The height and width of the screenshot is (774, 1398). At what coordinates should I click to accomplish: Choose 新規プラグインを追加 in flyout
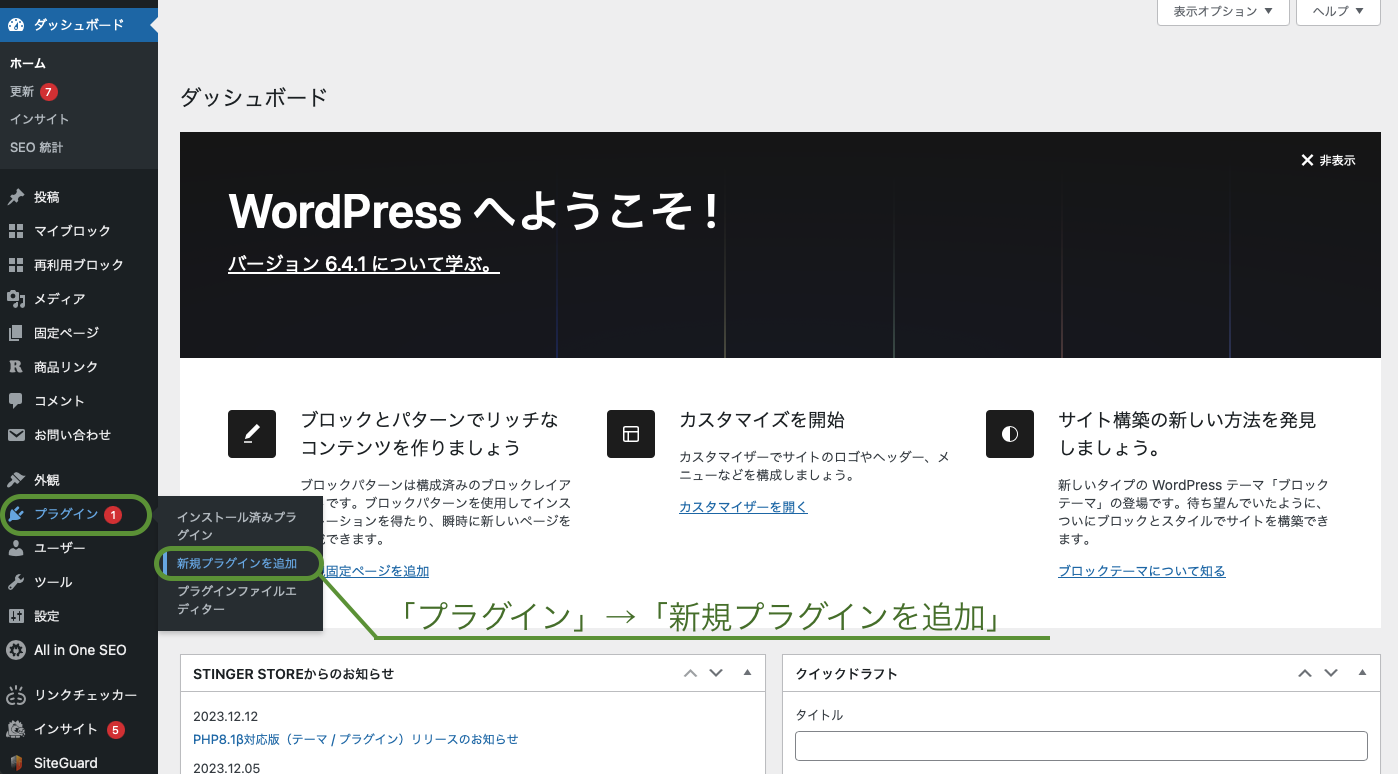click(237, 563)
